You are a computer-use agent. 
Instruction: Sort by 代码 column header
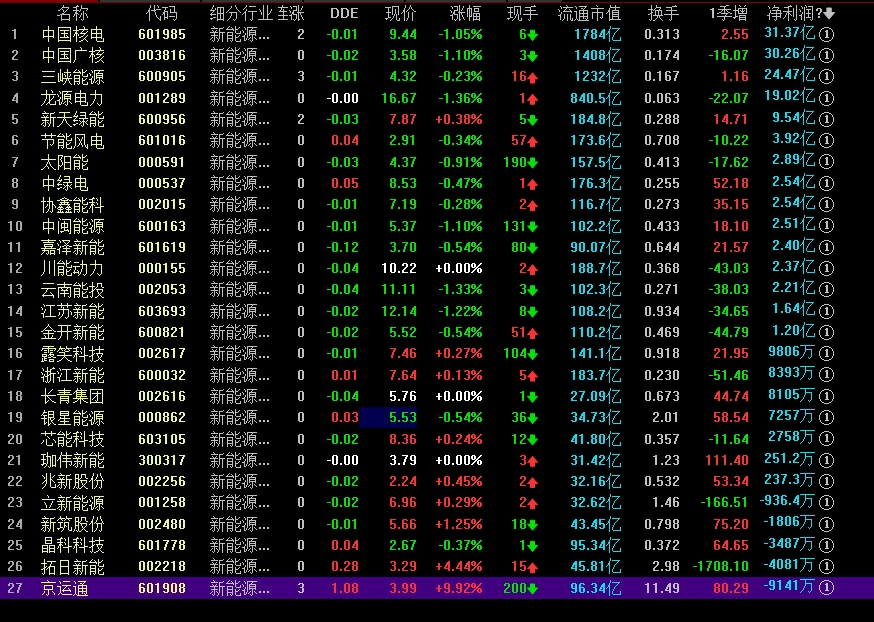pos(162,13)
